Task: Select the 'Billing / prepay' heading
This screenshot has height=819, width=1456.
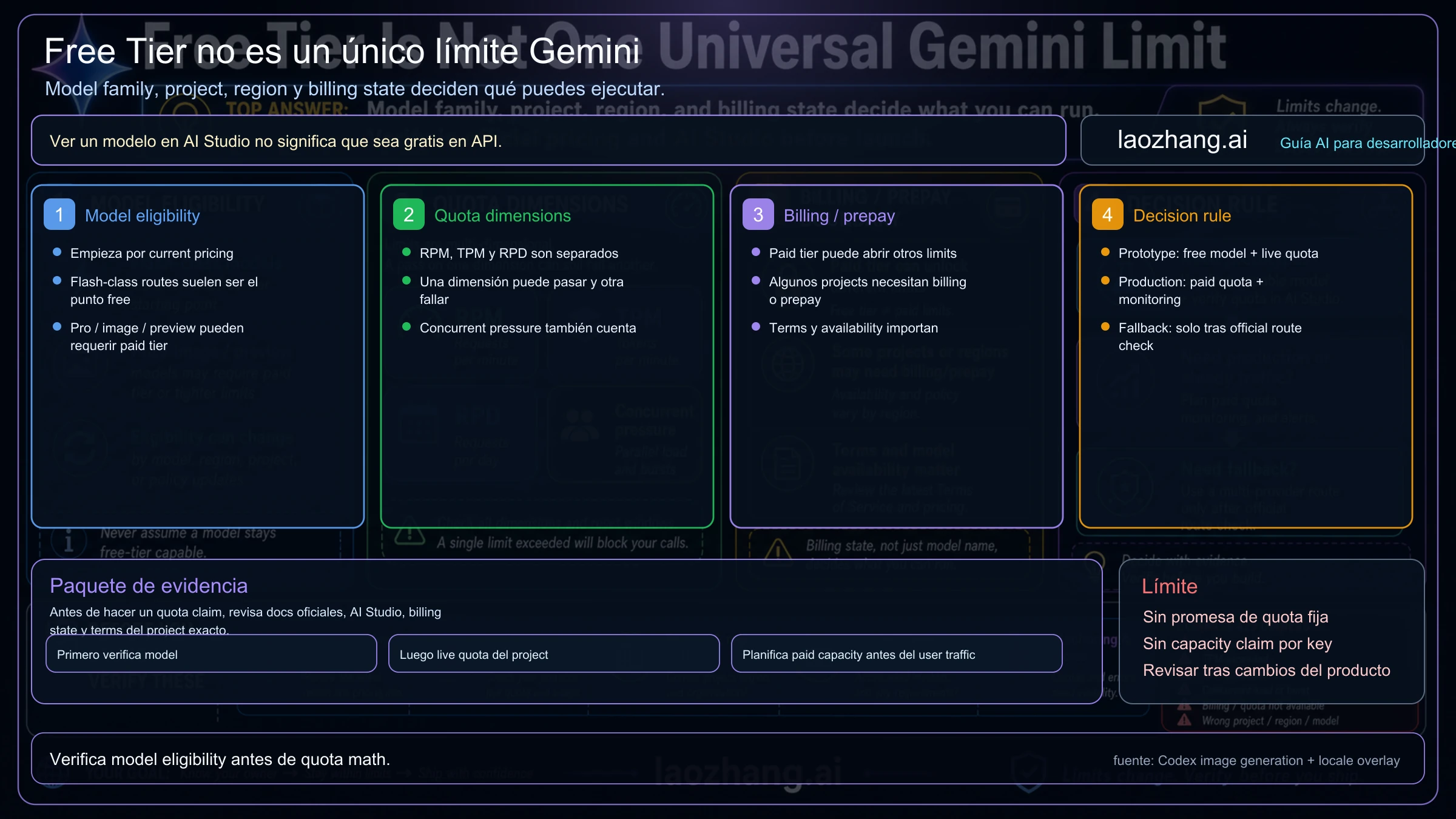Action: (839, 216)
